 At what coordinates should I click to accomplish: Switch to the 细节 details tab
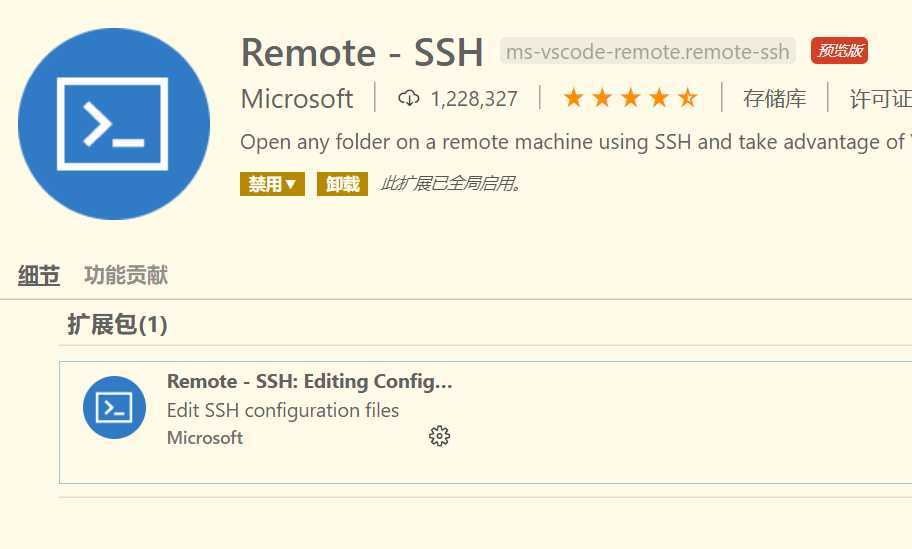pyautogui.click(x=38, y=275)
